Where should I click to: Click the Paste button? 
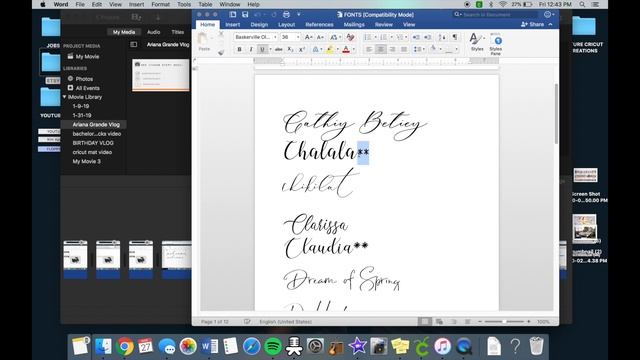click(204, 42)
